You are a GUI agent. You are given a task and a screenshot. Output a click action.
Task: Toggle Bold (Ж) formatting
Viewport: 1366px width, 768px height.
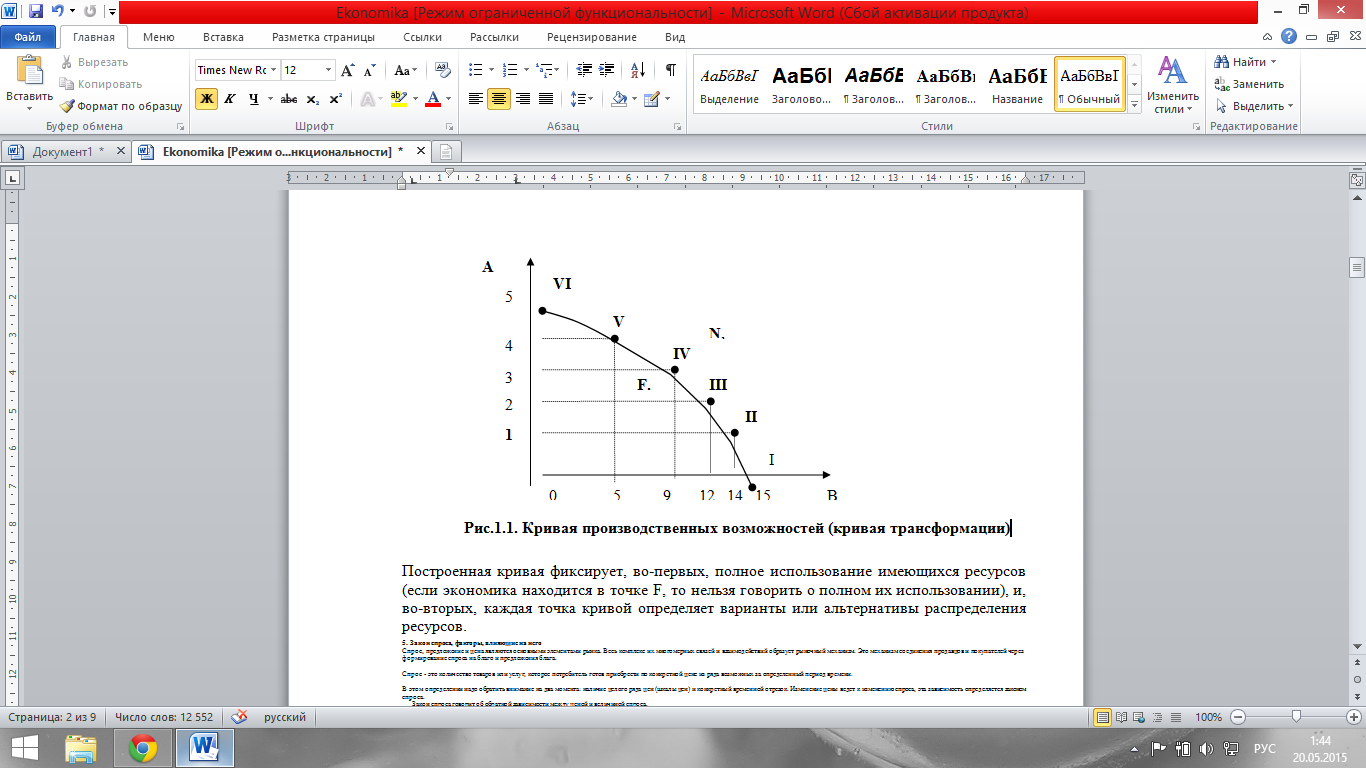(x=206, y=99)
